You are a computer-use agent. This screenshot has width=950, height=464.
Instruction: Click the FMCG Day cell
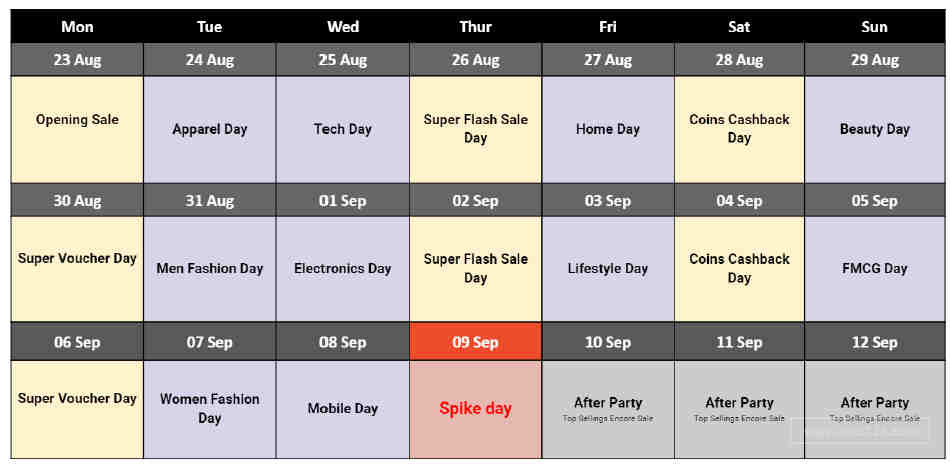click(874, 269)
